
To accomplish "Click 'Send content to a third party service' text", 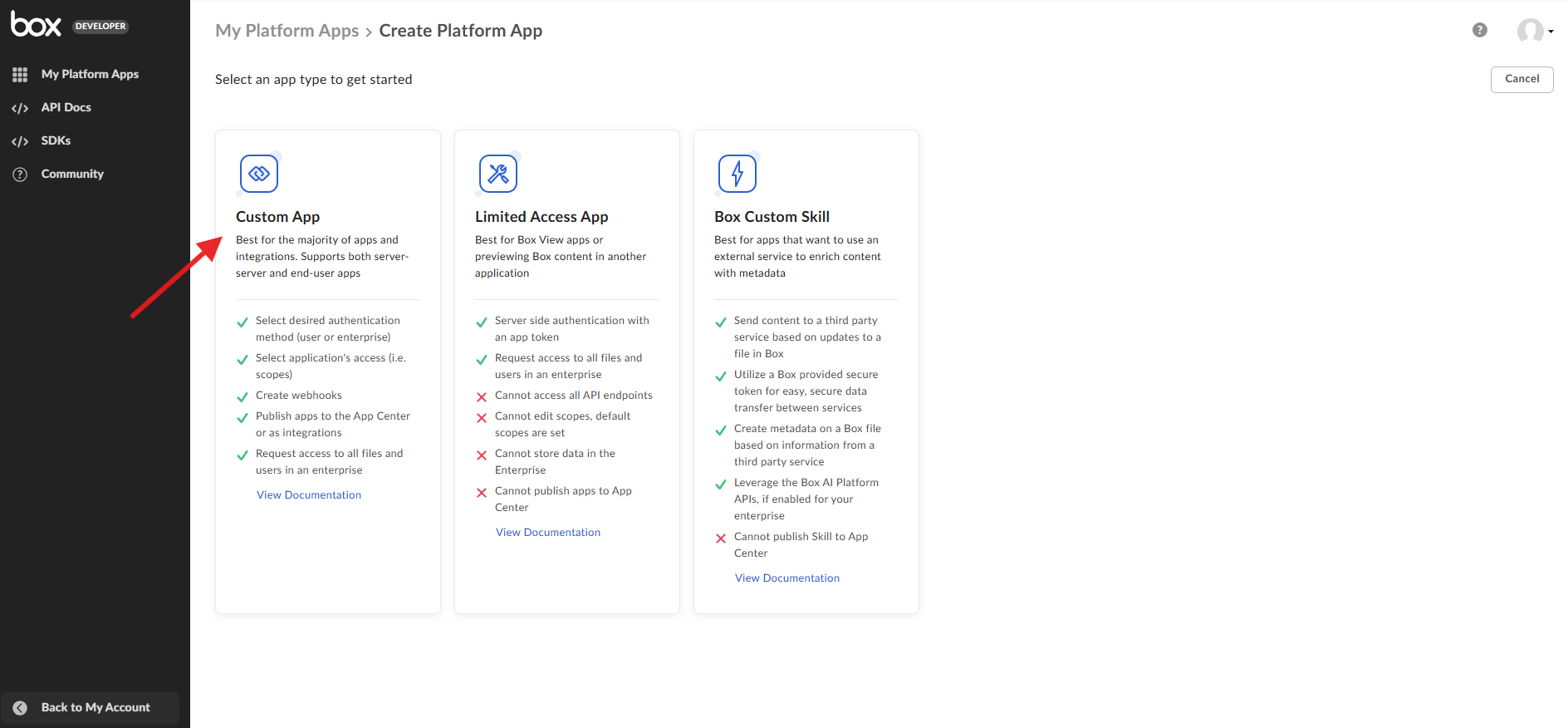I will pyautogui.click(x=808, y=337).
